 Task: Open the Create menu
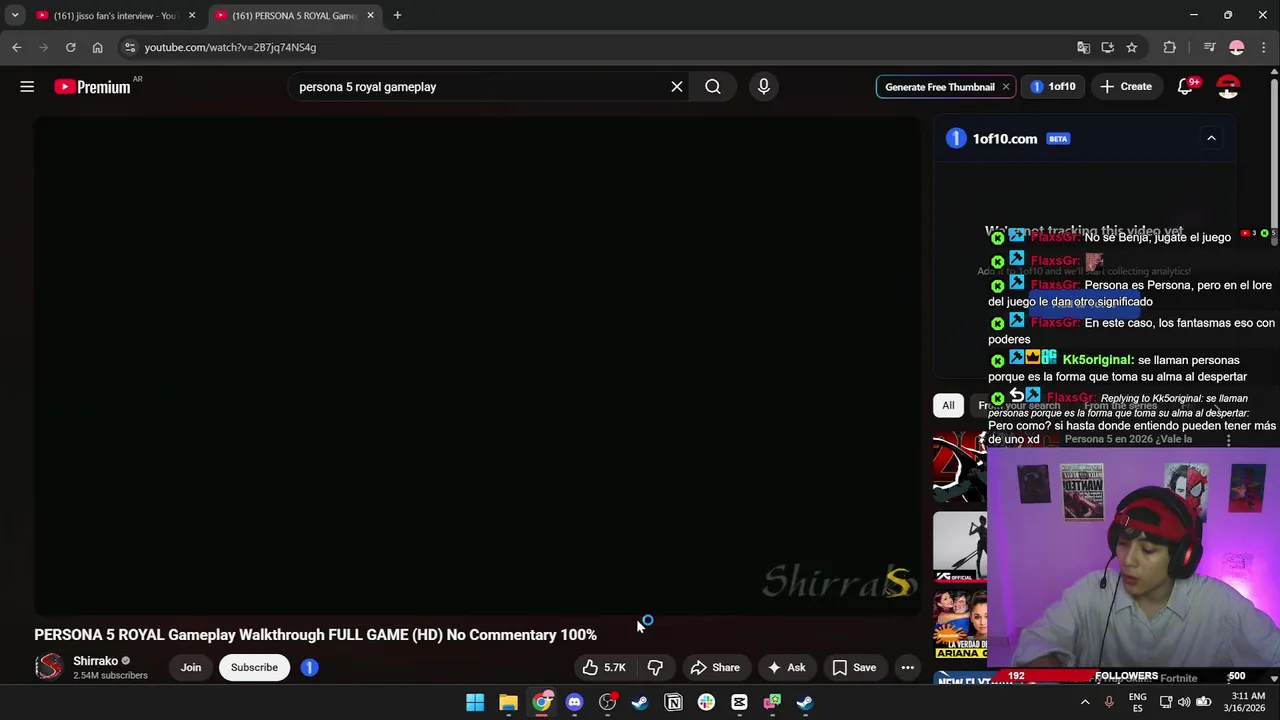(x=1126, y=87)
